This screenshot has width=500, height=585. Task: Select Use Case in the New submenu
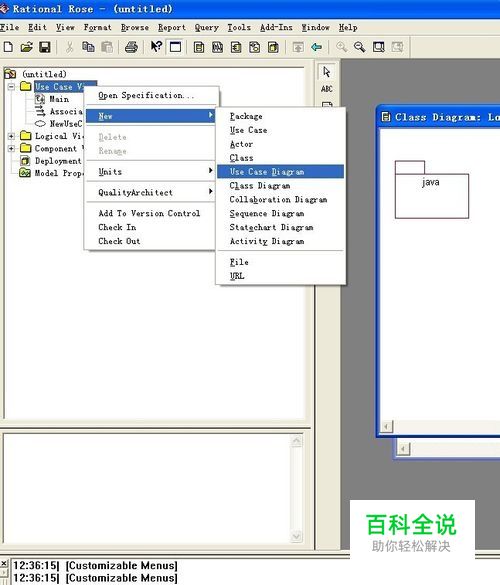(280, 130)
